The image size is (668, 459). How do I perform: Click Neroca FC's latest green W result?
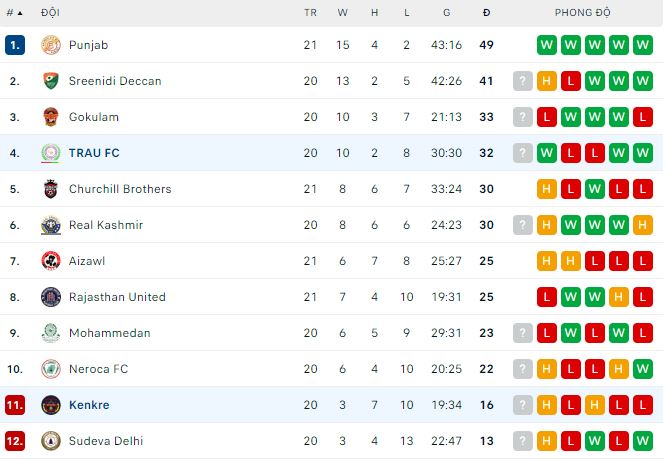643,369
